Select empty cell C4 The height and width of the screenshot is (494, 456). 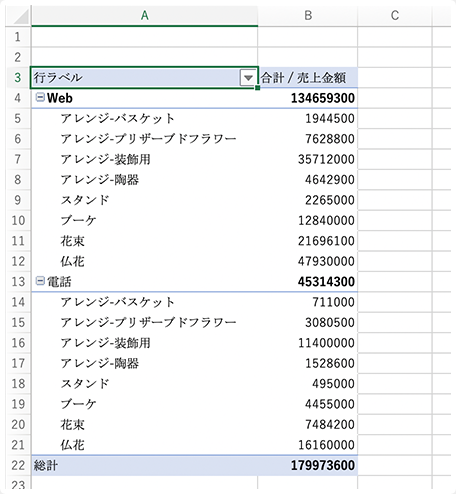(x=395, y=98)
